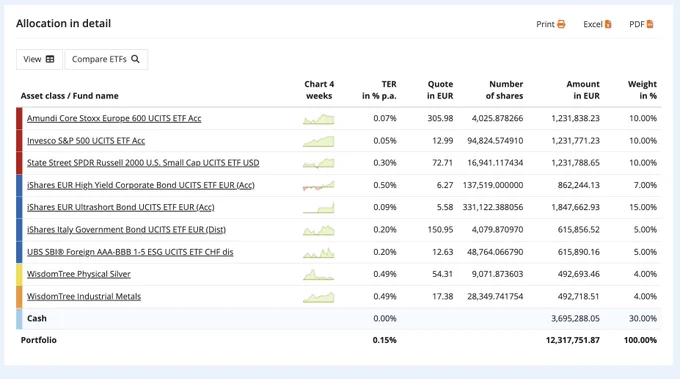Click red color marker of Amundi row
680x379 pixels.
click(19, 118)
